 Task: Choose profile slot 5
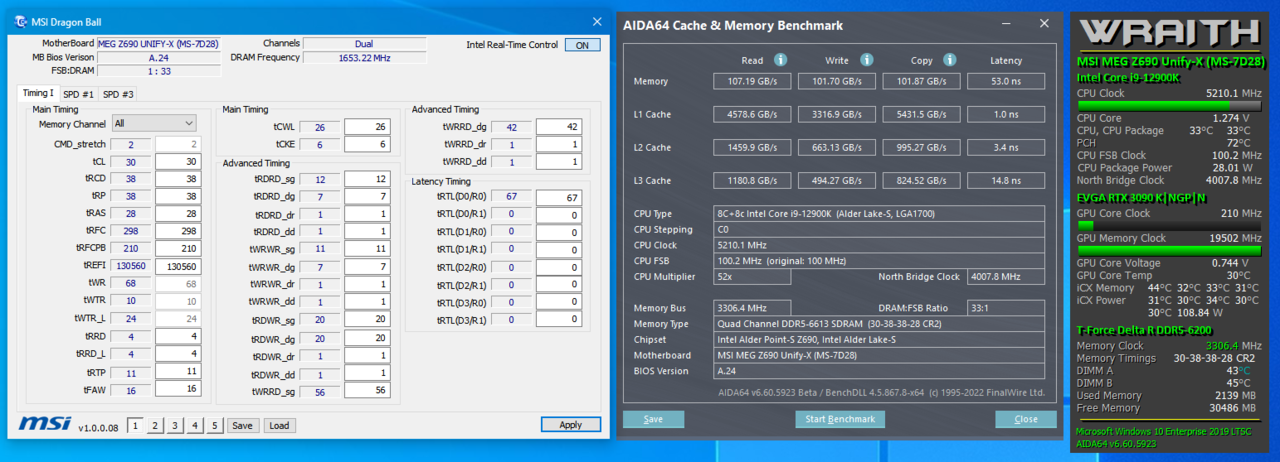pyautogui.click(x=215, y=425)
